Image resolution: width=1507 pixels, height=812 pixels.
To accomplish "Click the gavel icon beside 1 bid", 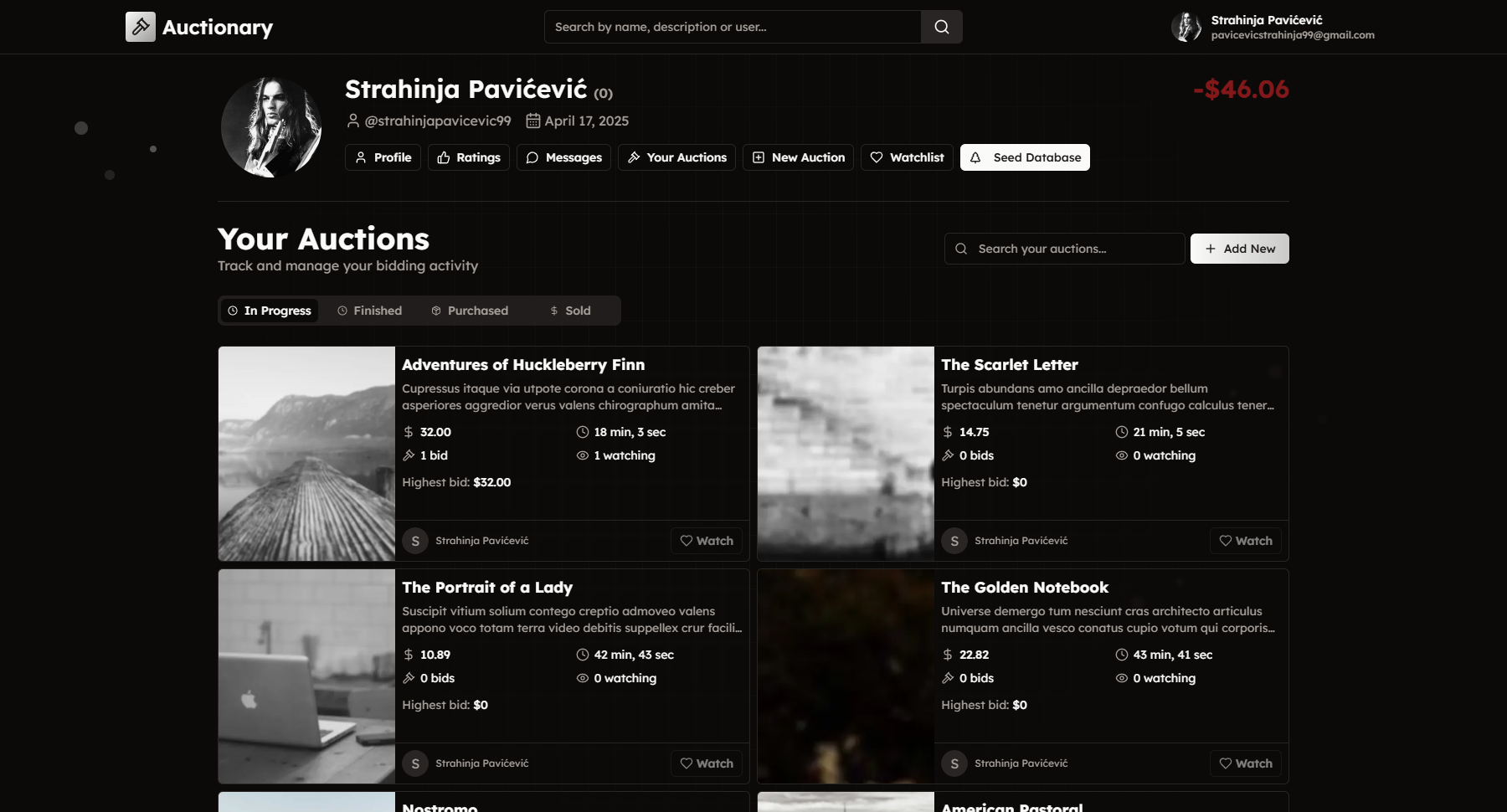I will 409,455.
